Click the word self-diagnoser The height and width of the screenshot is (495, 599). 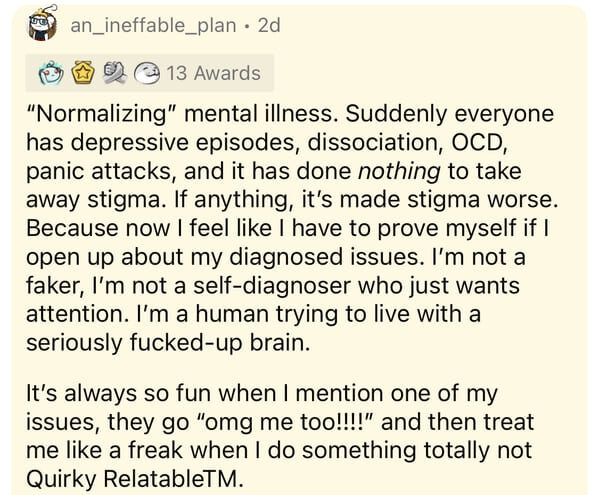tap(272, 286)
